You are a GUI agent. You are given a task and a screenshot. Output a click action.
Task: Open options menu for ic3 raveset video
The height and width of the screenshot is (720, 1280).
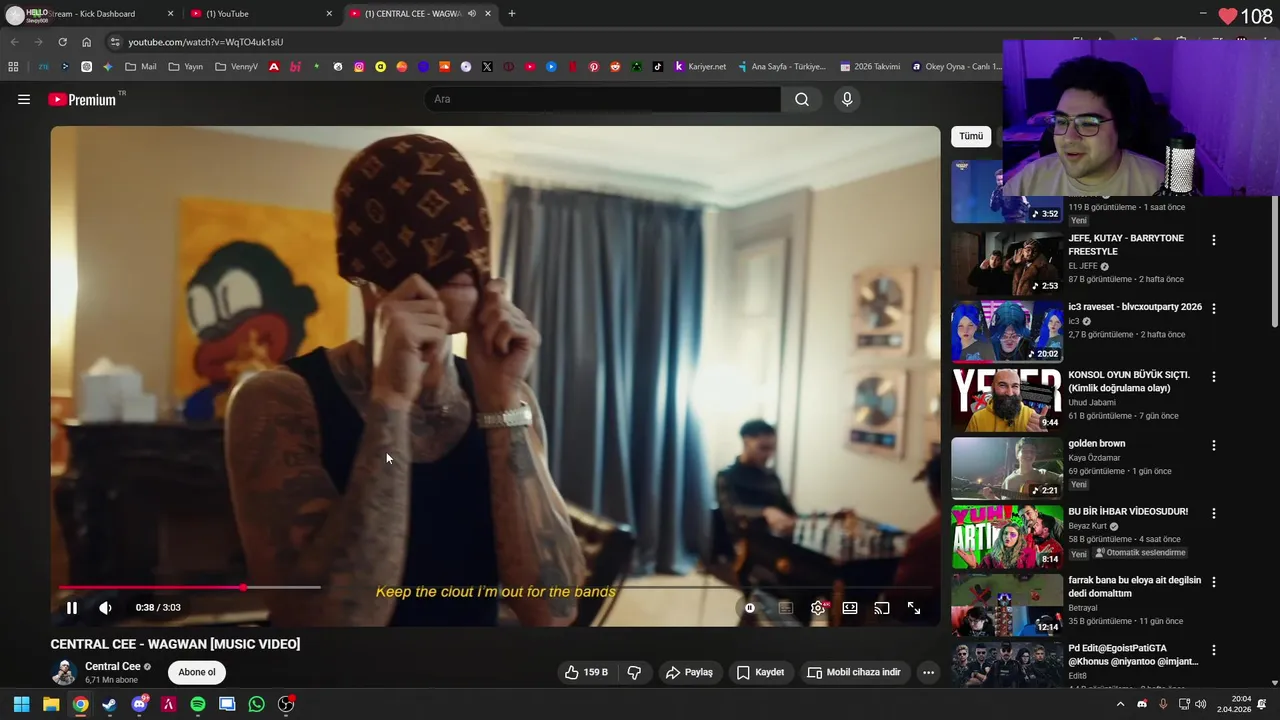pos(1214,309)
